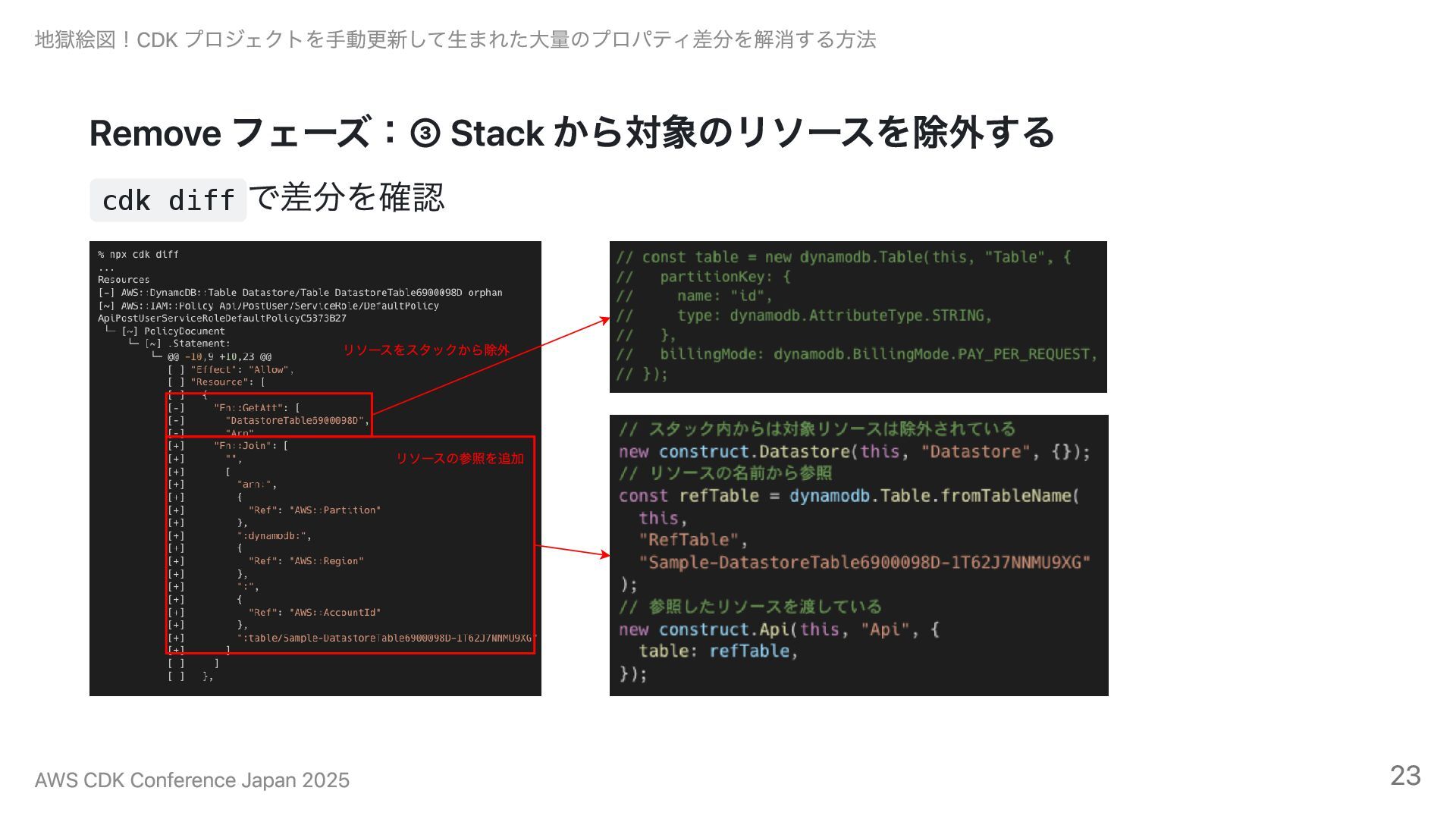Open the cdk diff terminal output image
The height and width of the screenshot is (819, 1456).
coord(315,469)
